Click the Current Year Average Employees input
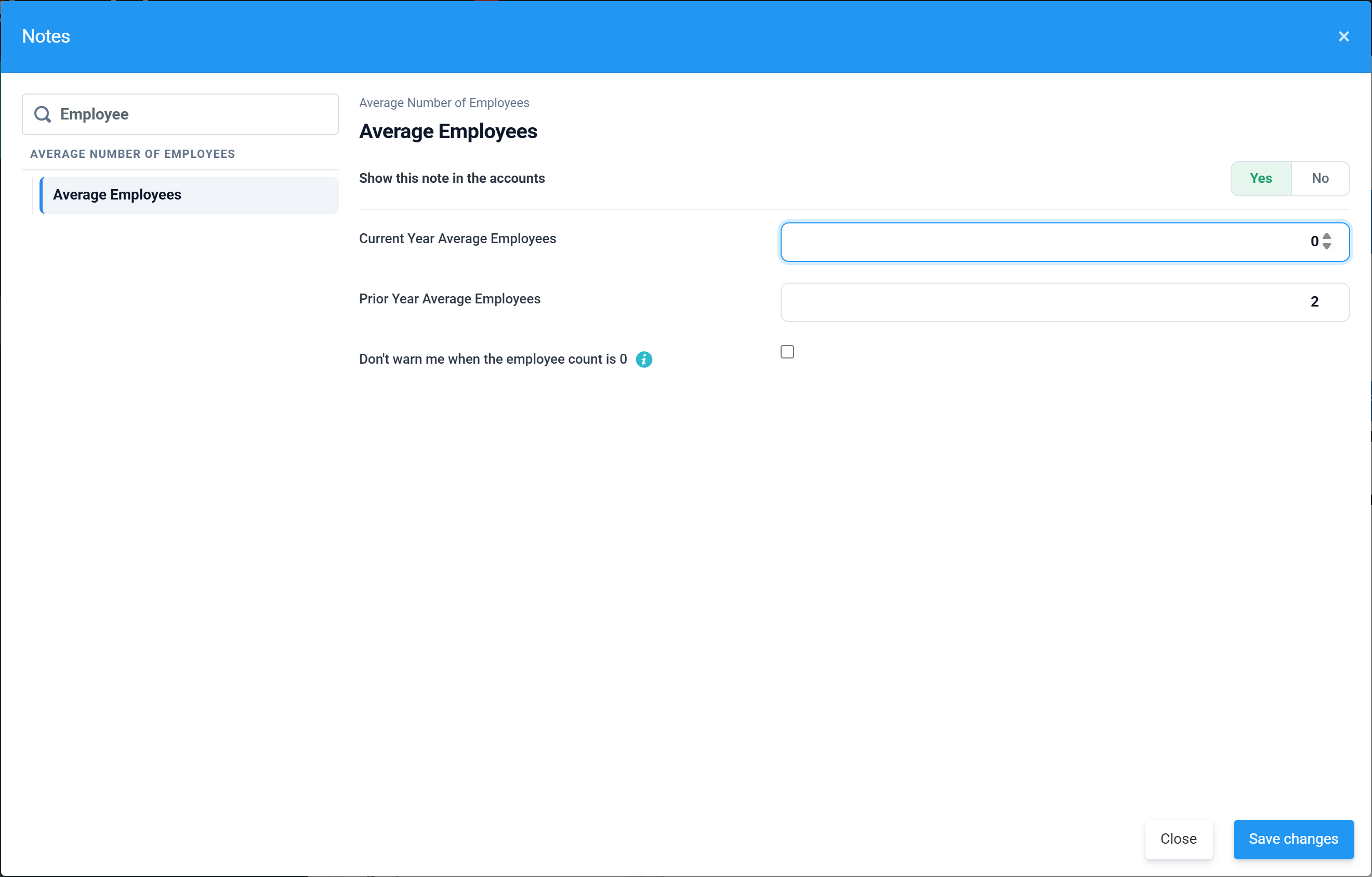The height and width of the screenshot is (877, 1372). [1065, 242]
